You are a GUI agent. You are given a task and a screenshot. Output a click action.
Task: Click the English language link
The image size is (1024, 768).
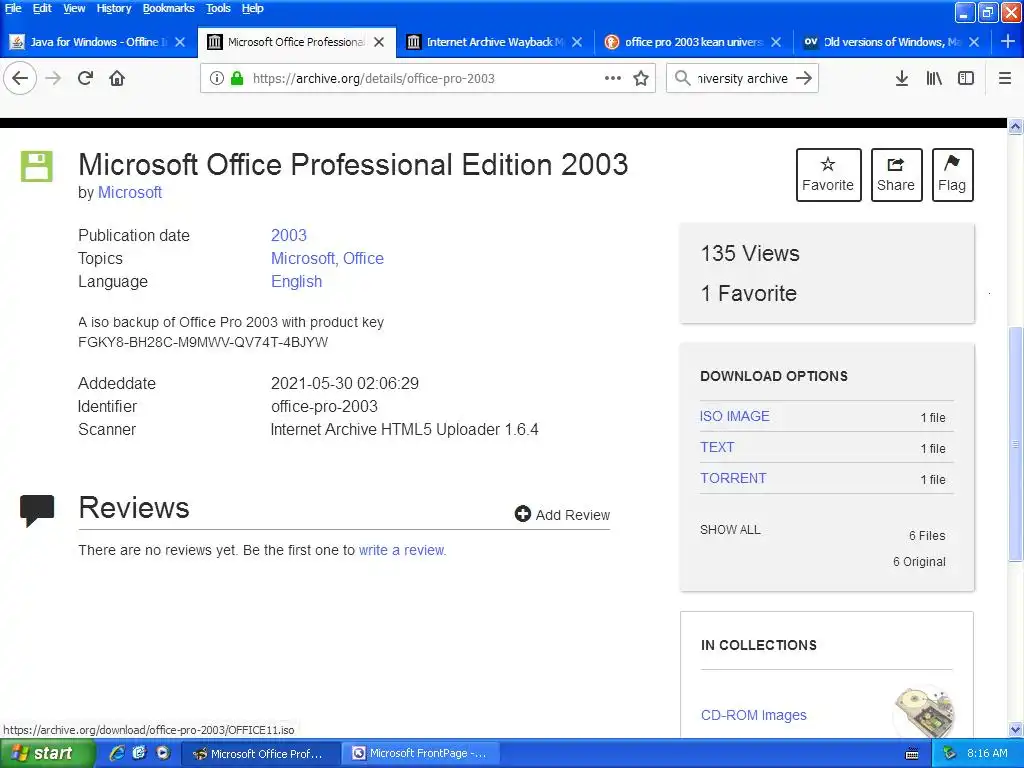296,281
